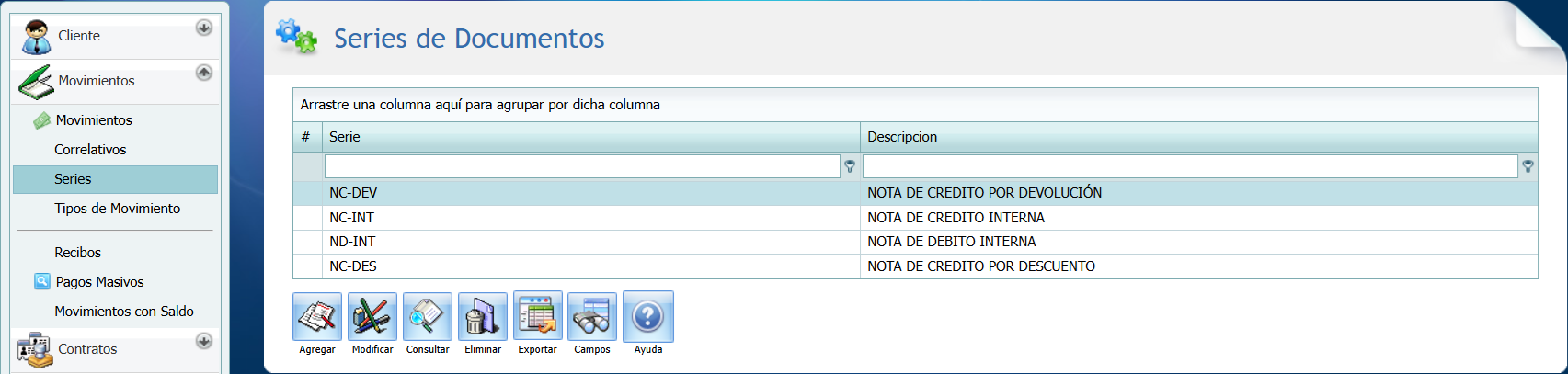Image resolution: width=1568 pixels, height=374 pixels.
Task: Open Movimientos con Saldo item
Action: (124, 312)
